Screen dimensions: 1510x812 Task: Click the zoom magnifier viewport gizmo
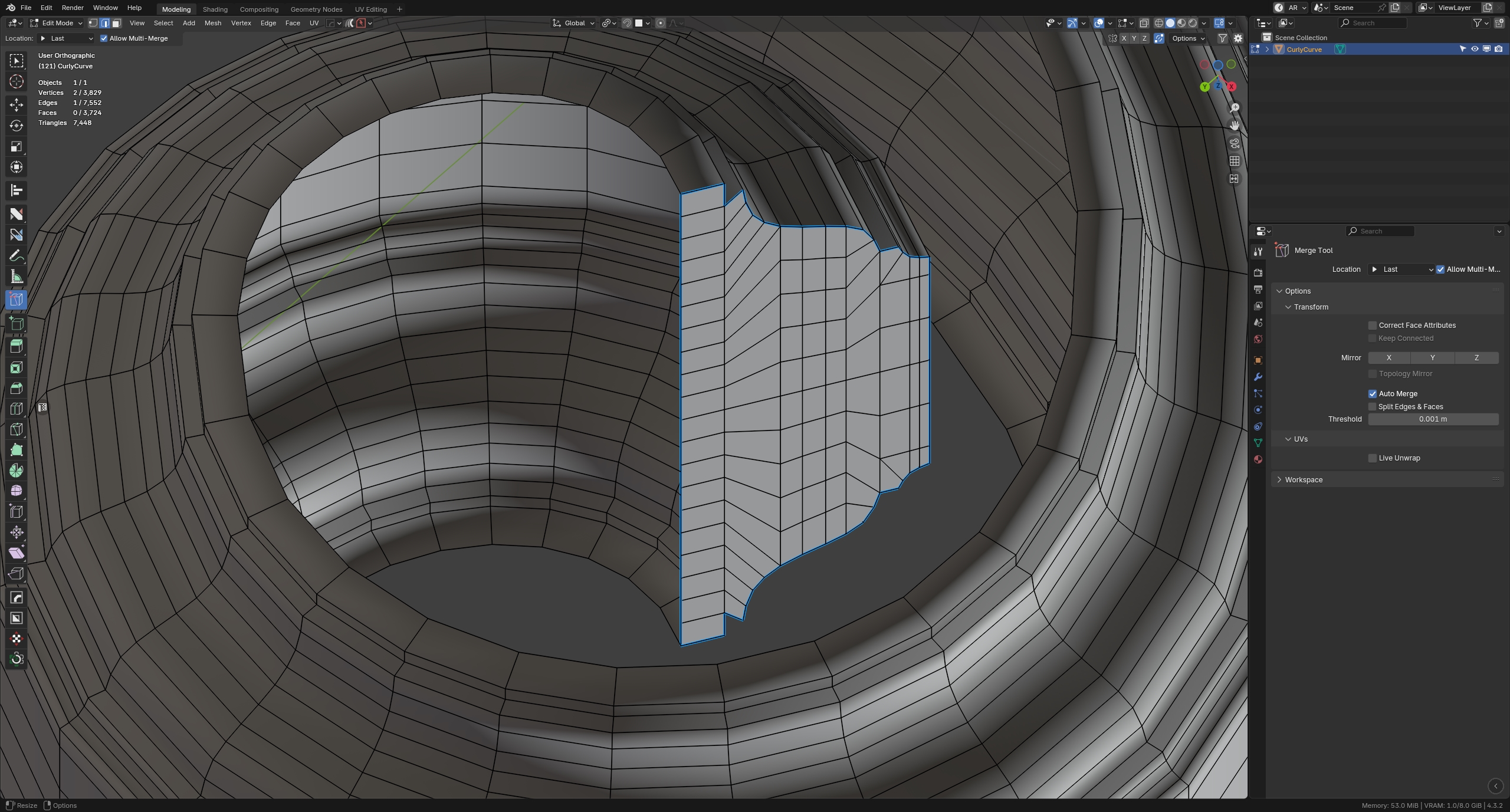tap(1234, 108)
